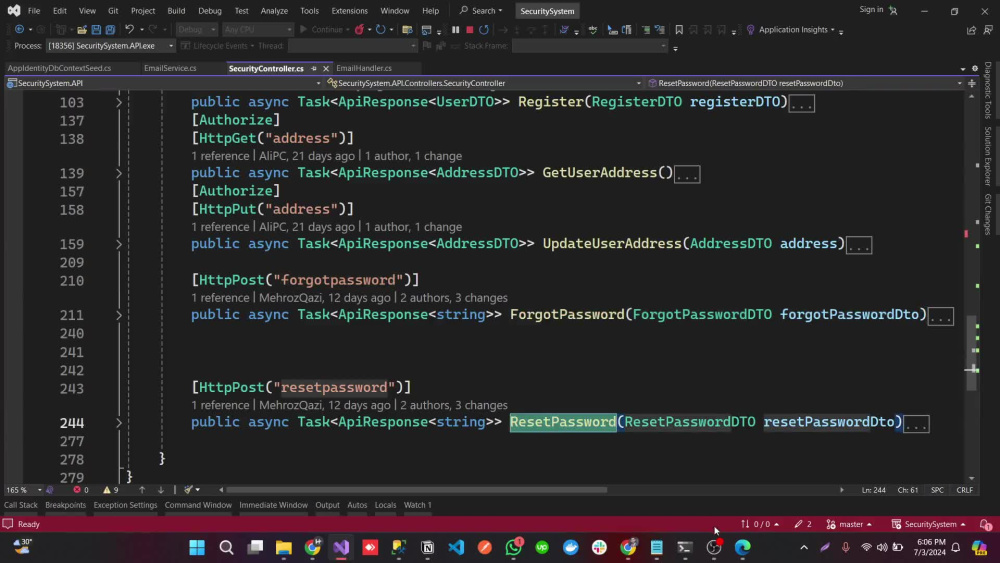Click the Continue debugging button
The height and width of the screenshot is (563, 1000).
tap(323, 29)
